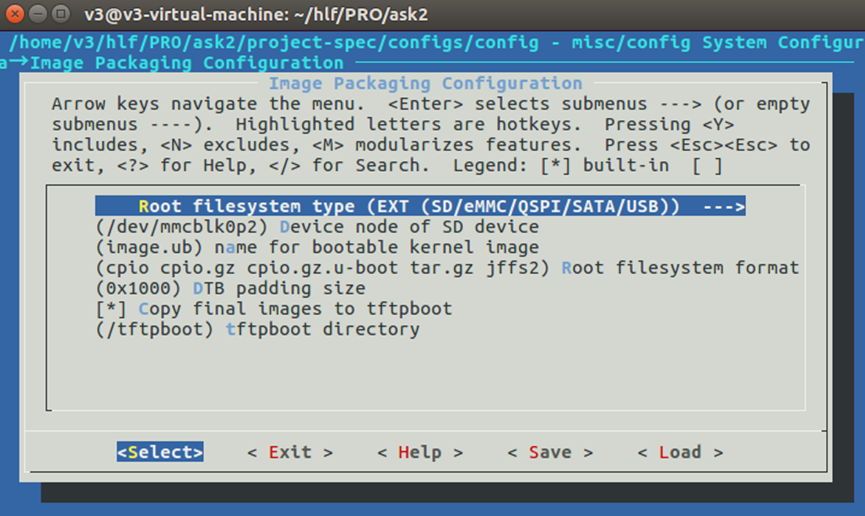Click the Save button

coord(550,452)
